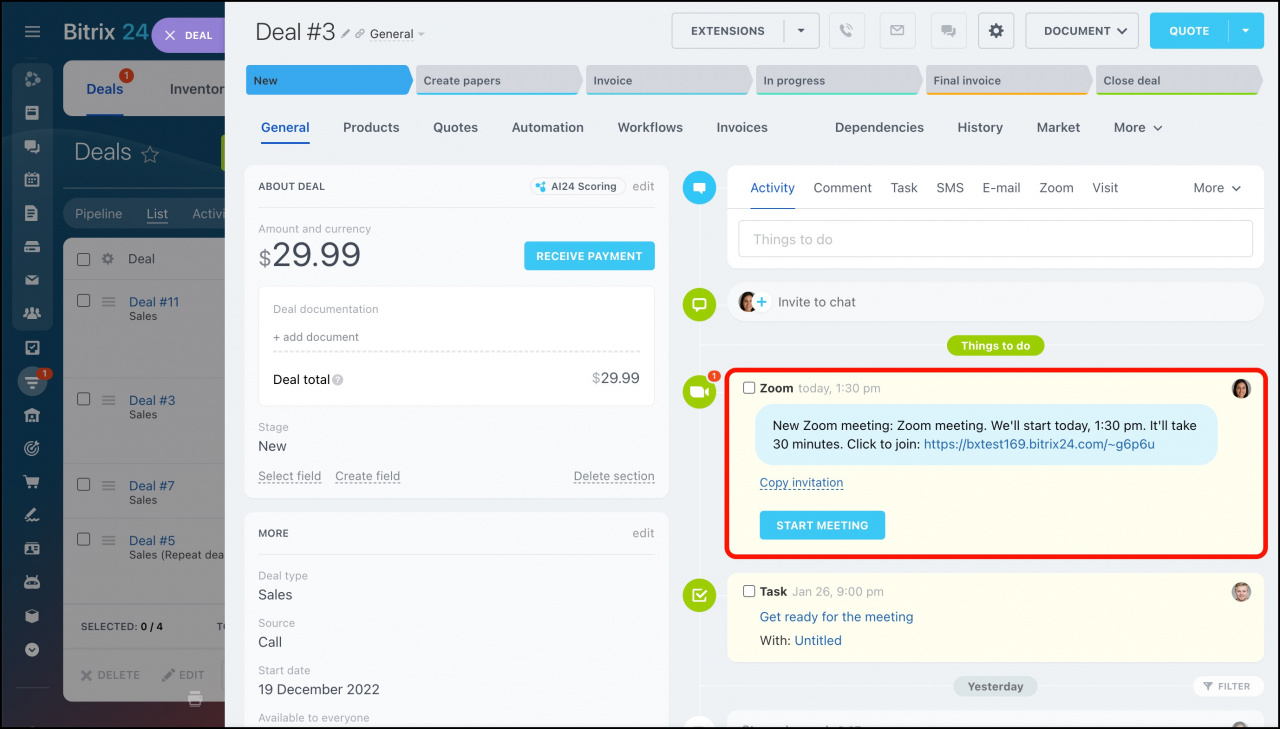Set stage to 'Close deal'

coord(1178,81)
